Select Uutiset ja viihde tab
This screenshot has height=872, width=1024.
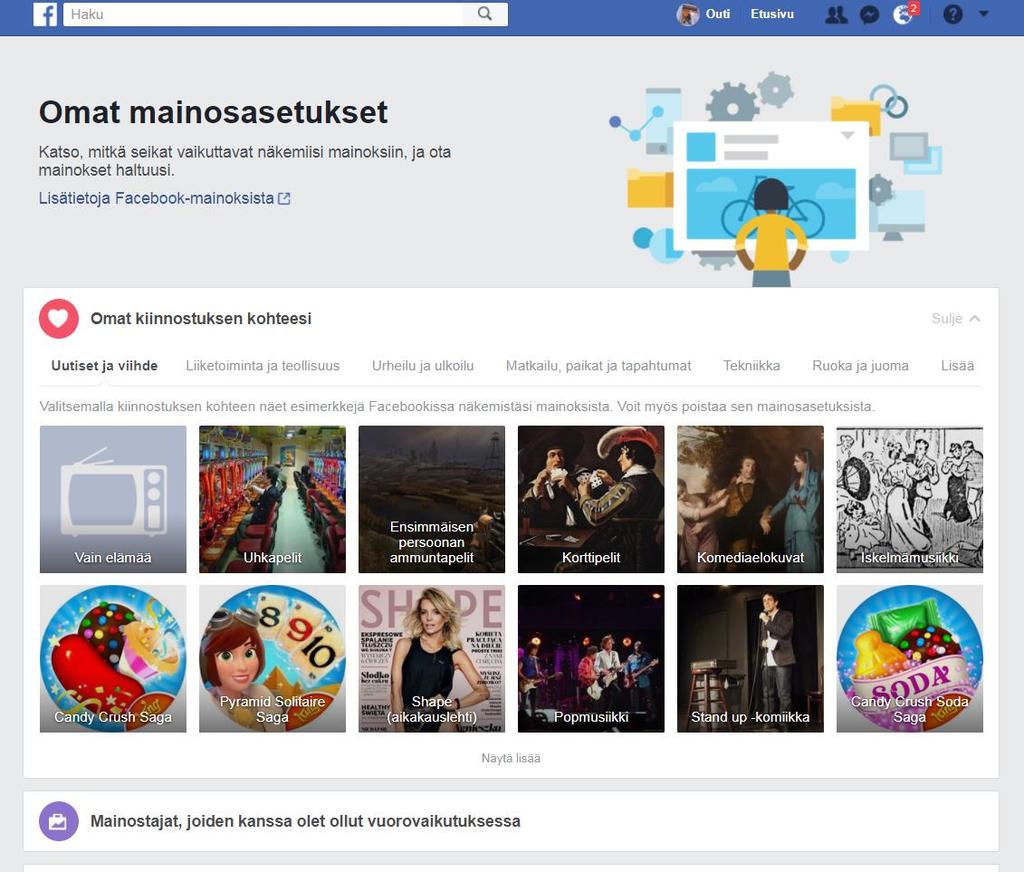click(x=104, y=366)
